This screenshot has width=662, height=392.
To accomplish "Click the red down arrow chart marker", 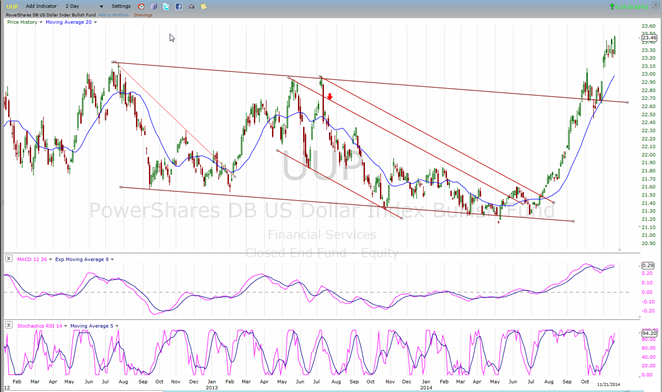I will [330, 97].
